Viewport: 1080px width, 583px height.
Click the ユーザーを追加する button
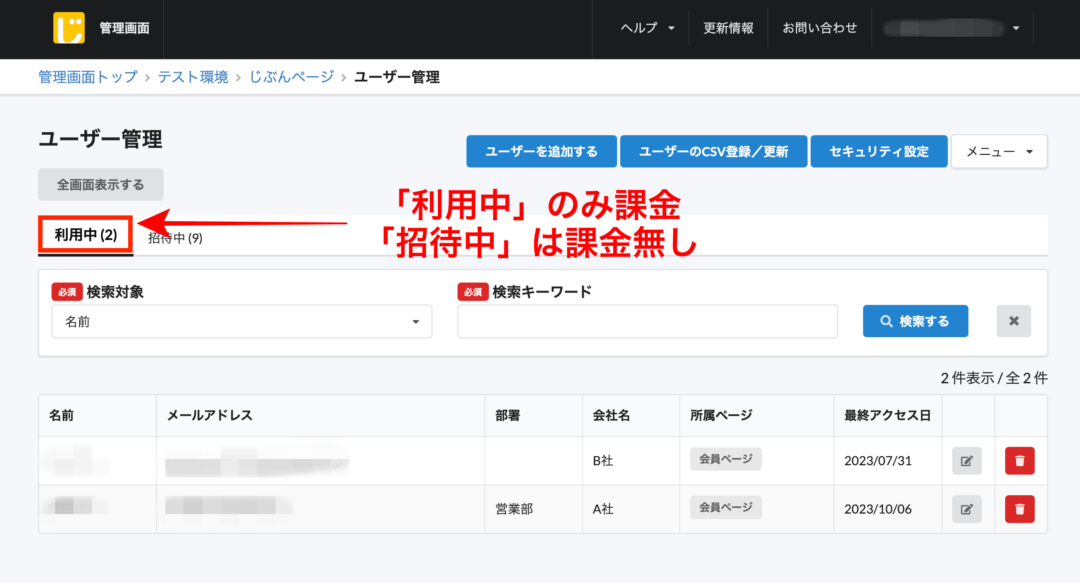[541, 151]
